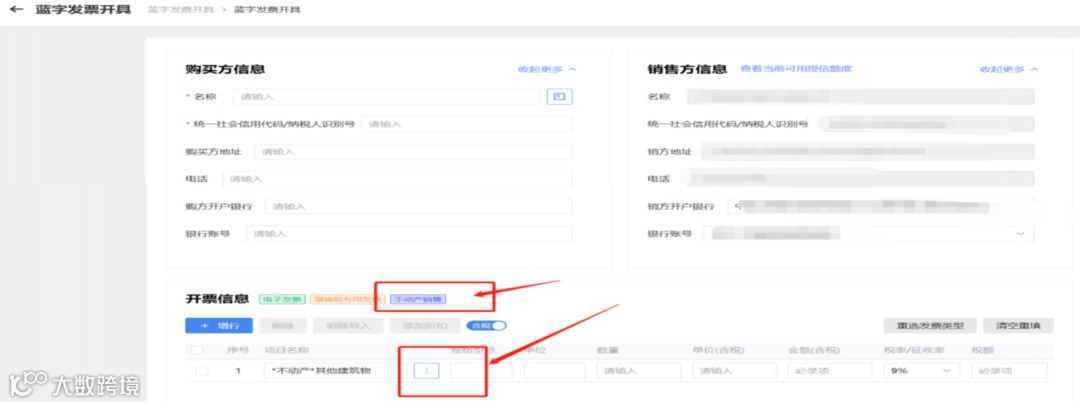Click the 单位 input in row 1
This screenshot has height=405, width=1080.
(554, 371)
